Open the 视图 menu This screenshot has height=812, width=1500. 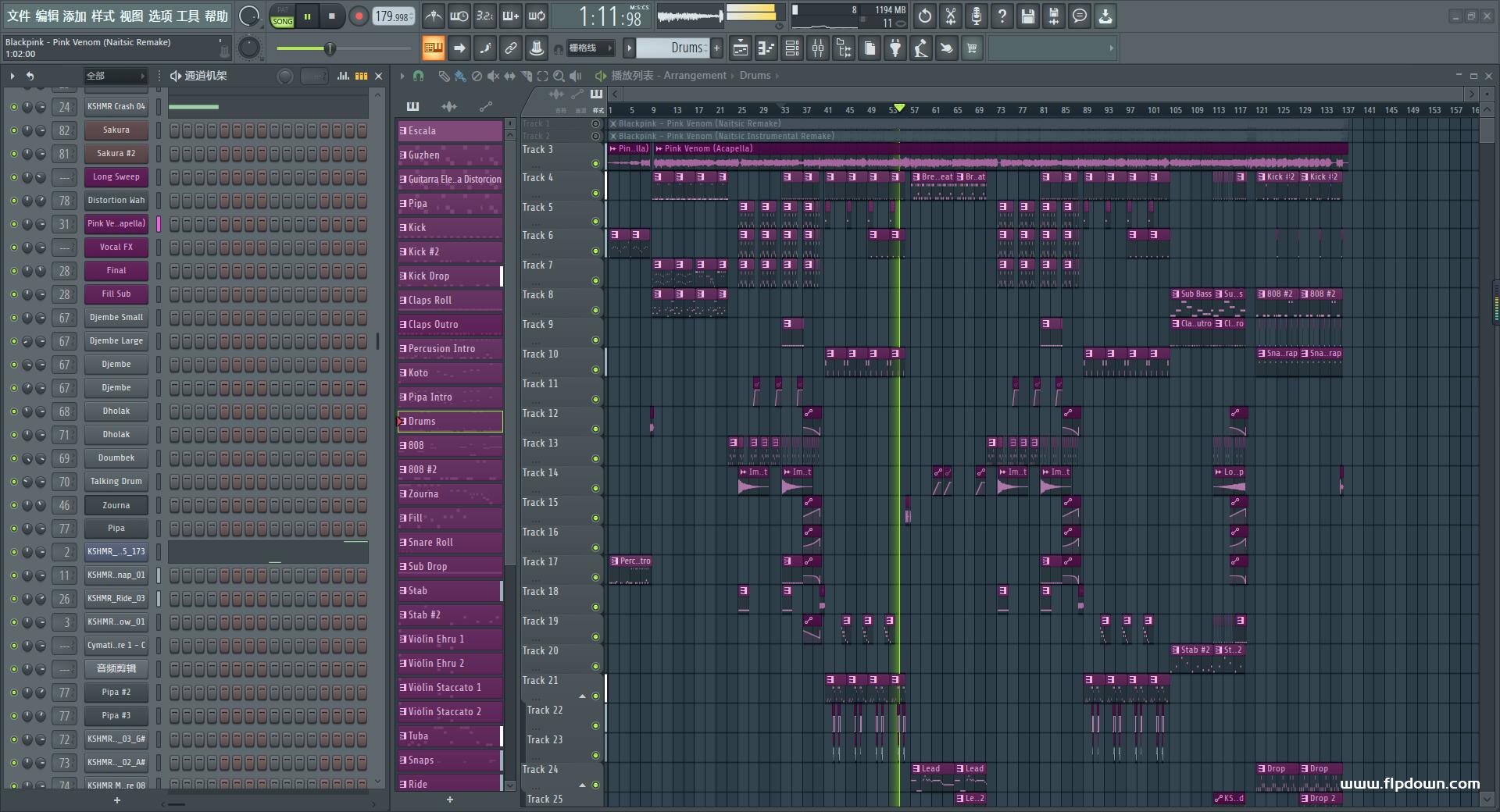tap(131, 16)
